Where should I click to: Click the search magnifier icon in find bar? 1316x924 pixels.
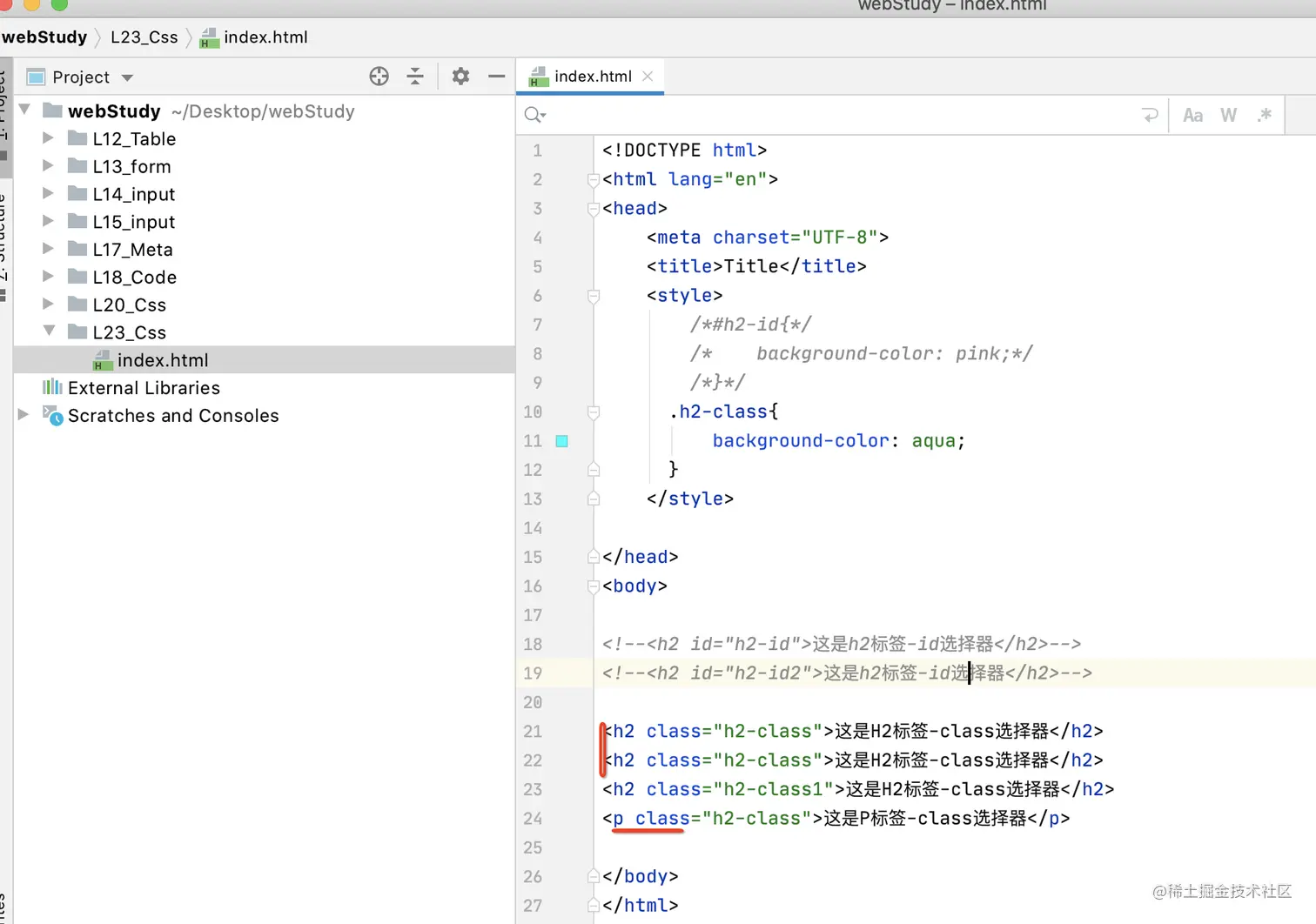click(x=534, y=115)
